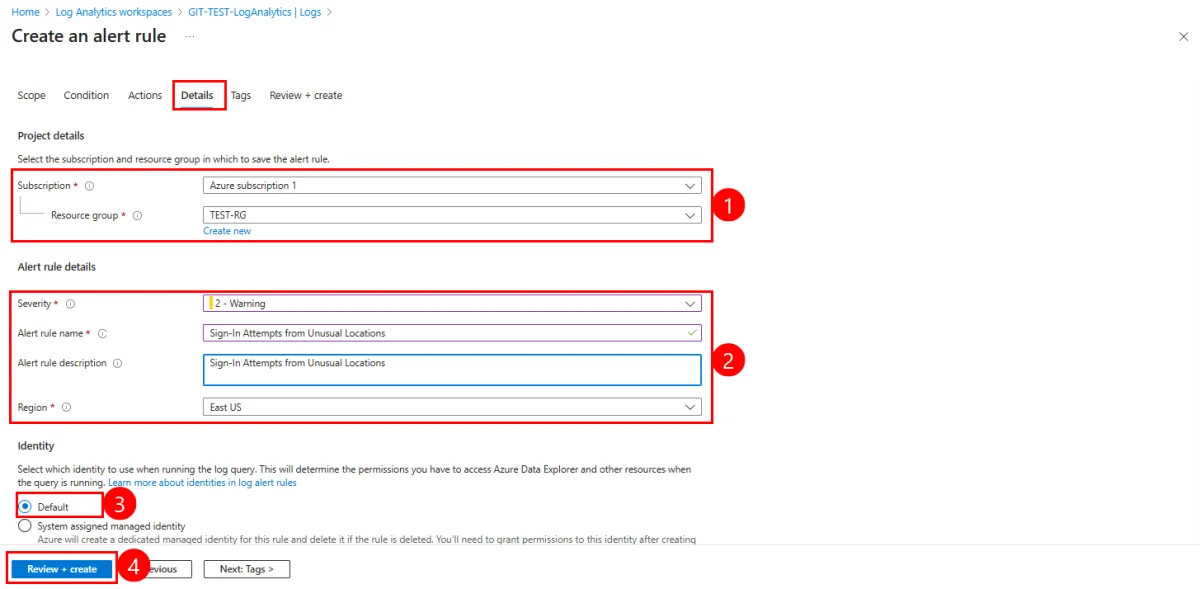The width and height of the screenshot is (1200, 589).
Task: Click the Severity info icon
Action: pos(70,304)
